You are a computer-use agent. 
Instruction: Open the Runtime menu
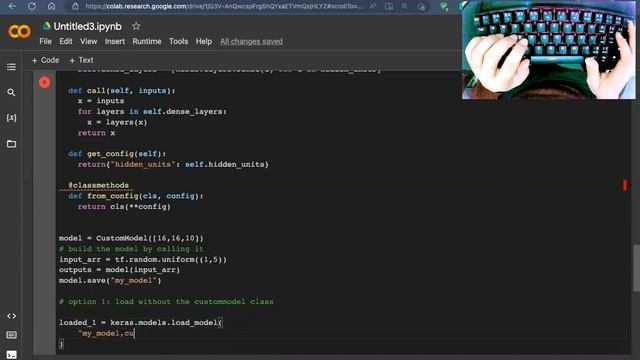147,41
